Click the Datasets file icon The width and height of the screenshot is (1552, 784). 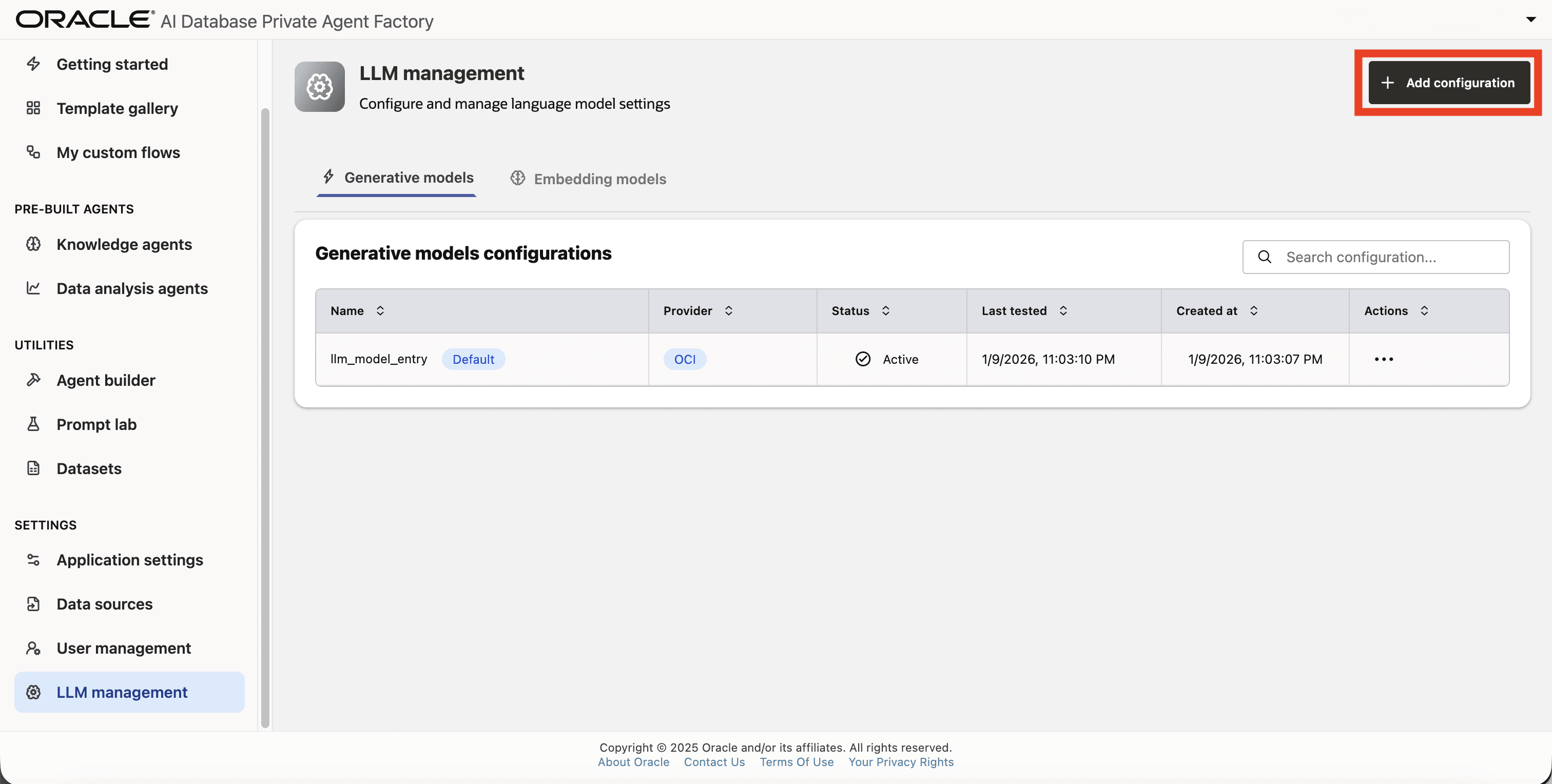click(33, 468)
